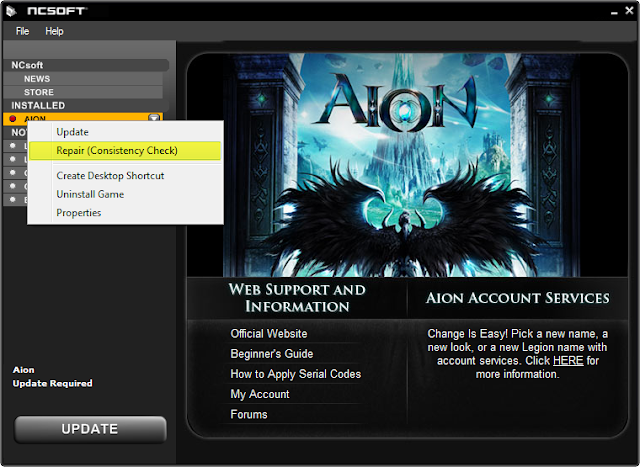Click the NCsoft sidebar header
Image resolution: width=640 pixels, height=467 pixels.
click(86, 65)
